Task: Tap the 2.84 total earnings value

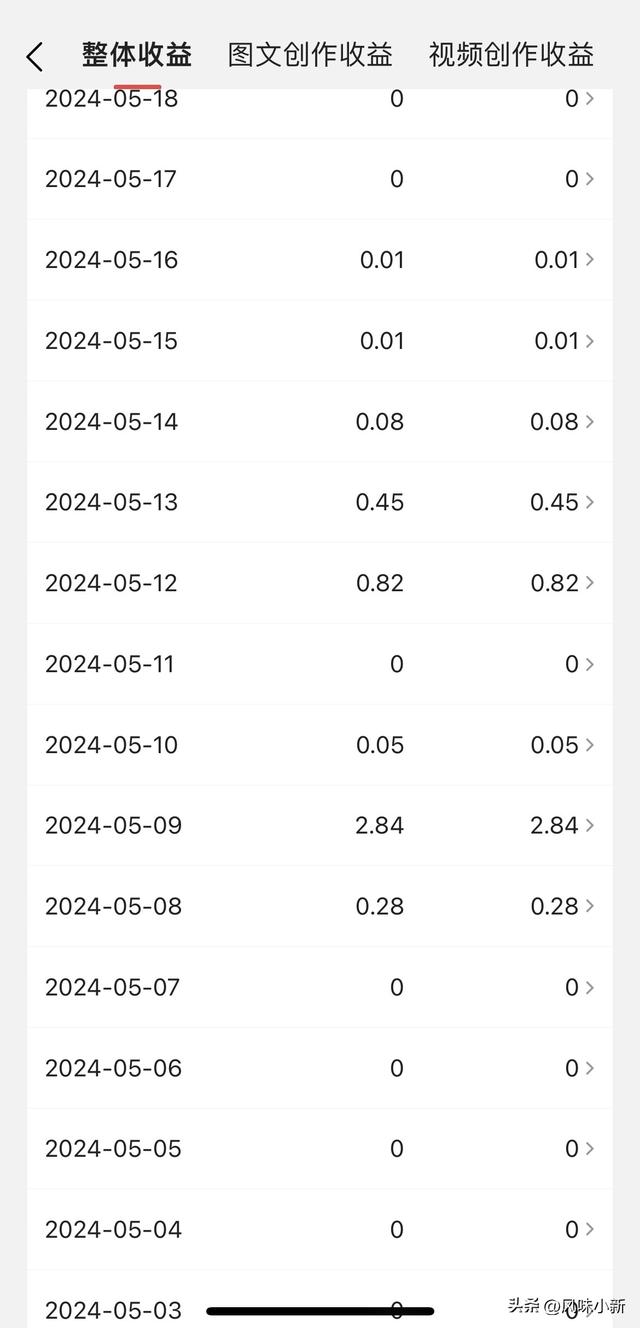Action: 380,825
